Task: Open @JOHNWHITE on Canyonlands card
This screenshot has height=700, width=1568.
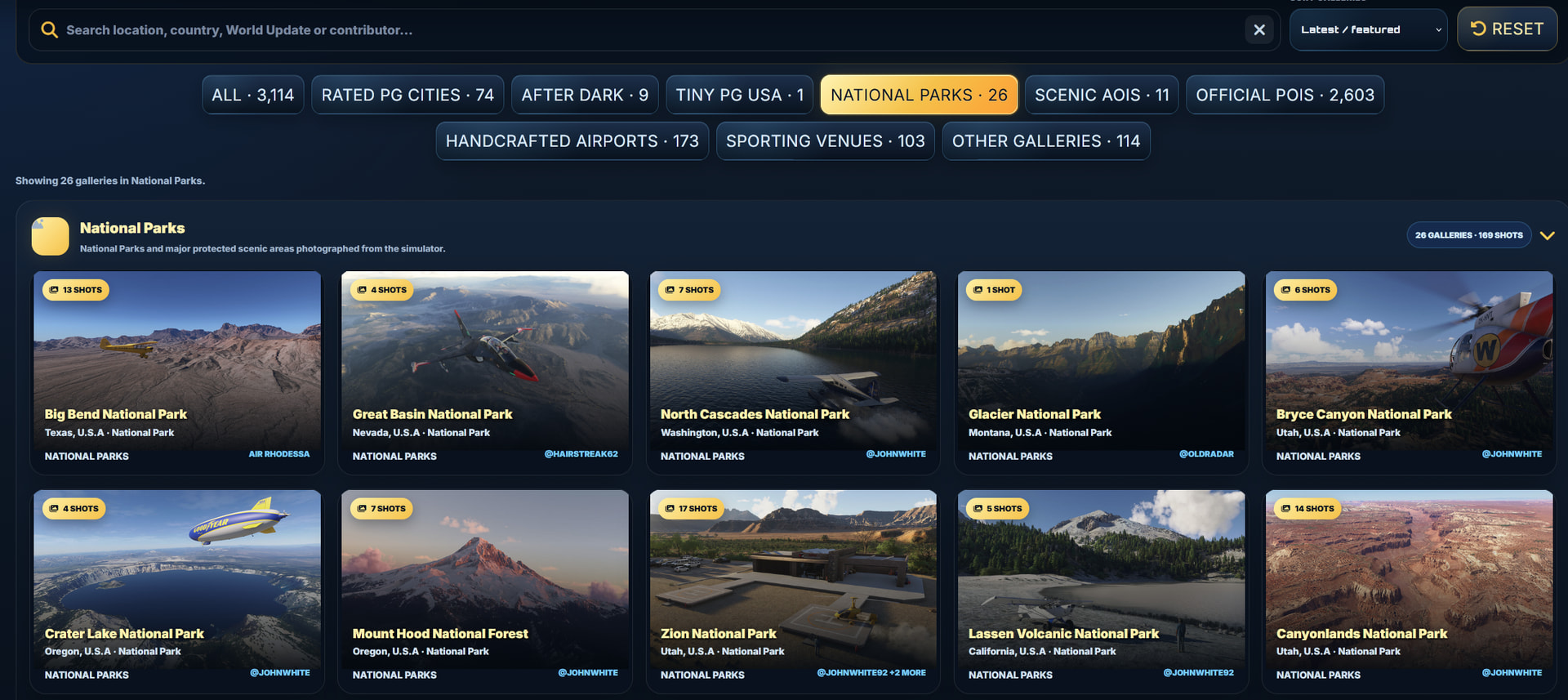Action: (1512, 673)
